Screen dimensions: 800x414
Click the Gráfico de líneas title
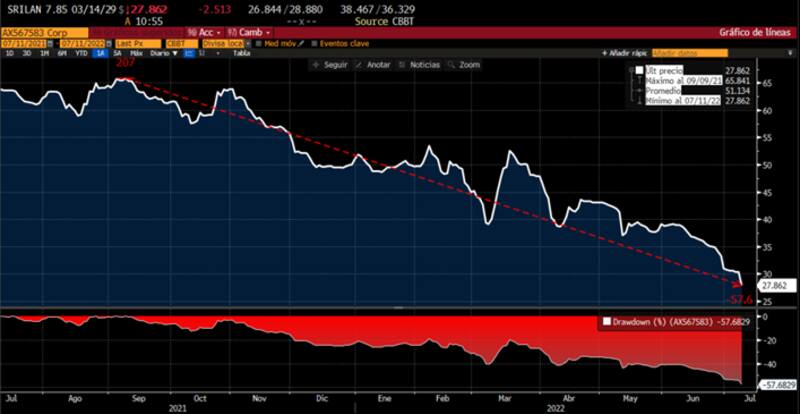point(755,32)
